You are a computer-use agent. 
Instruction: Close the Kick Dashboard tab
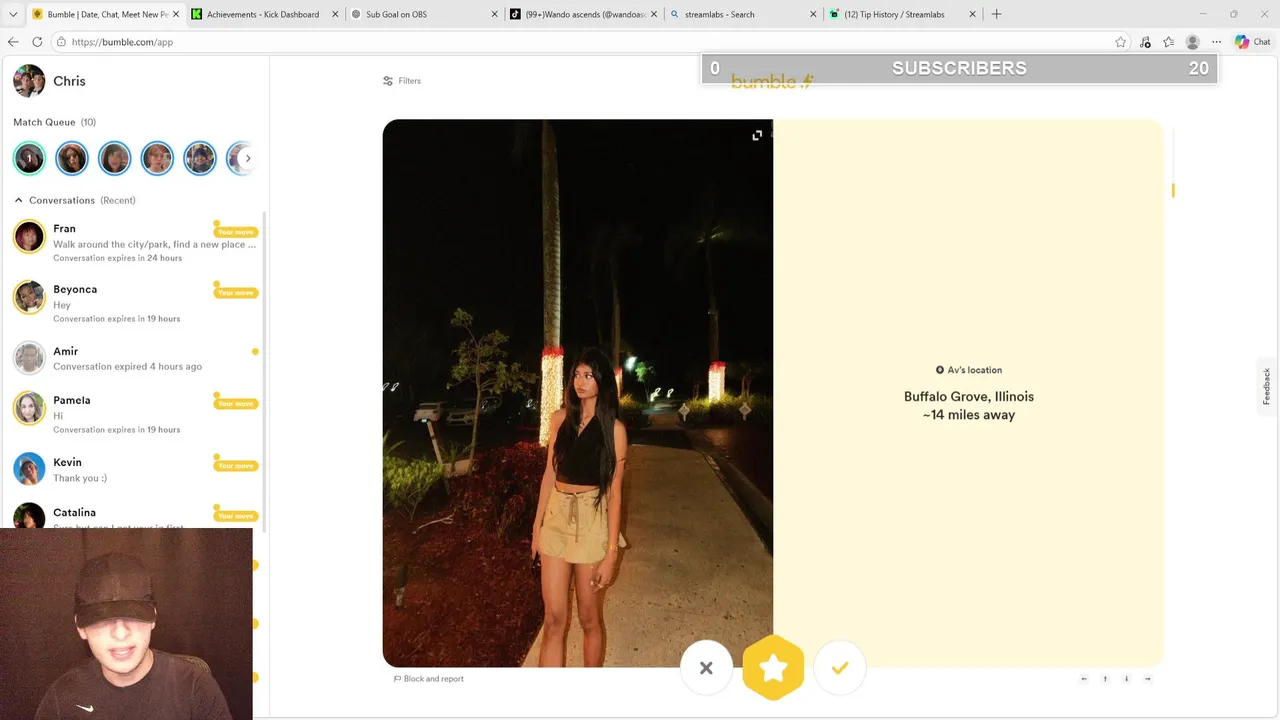pyautogui.click(x=335, y=14)
